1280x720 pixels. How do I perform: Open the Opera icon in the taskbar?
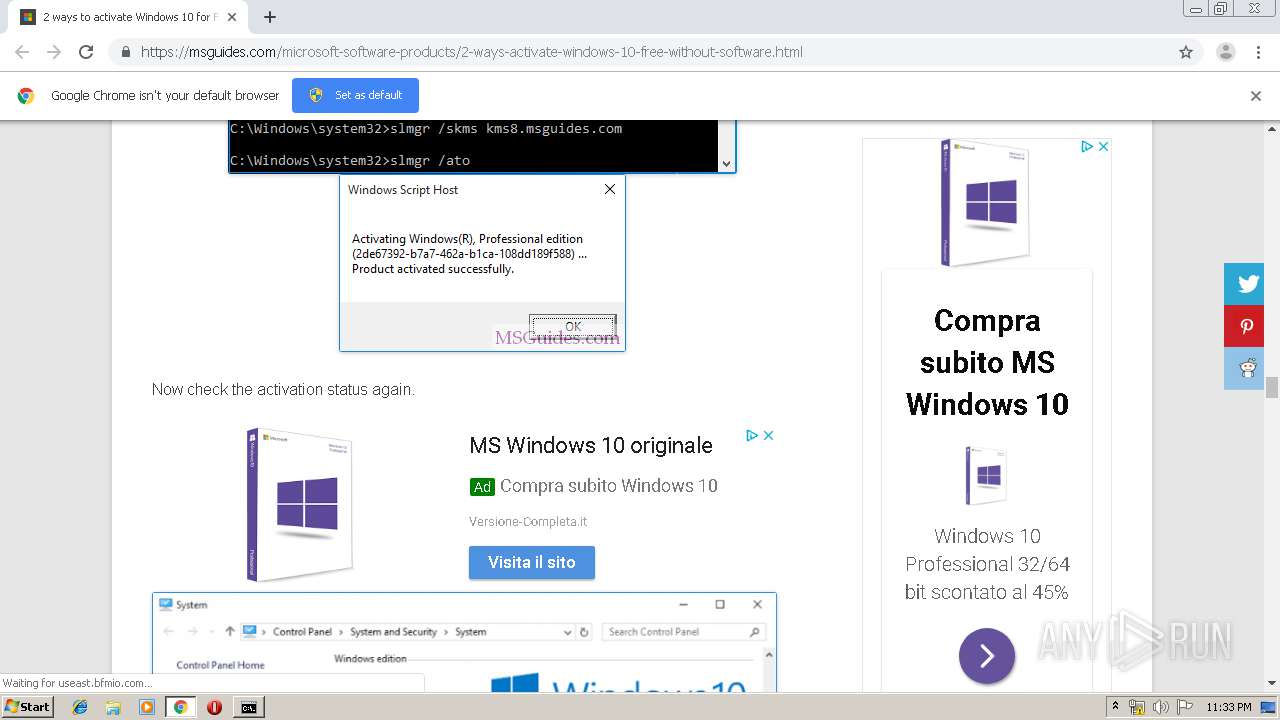click(x=214, y=707)
